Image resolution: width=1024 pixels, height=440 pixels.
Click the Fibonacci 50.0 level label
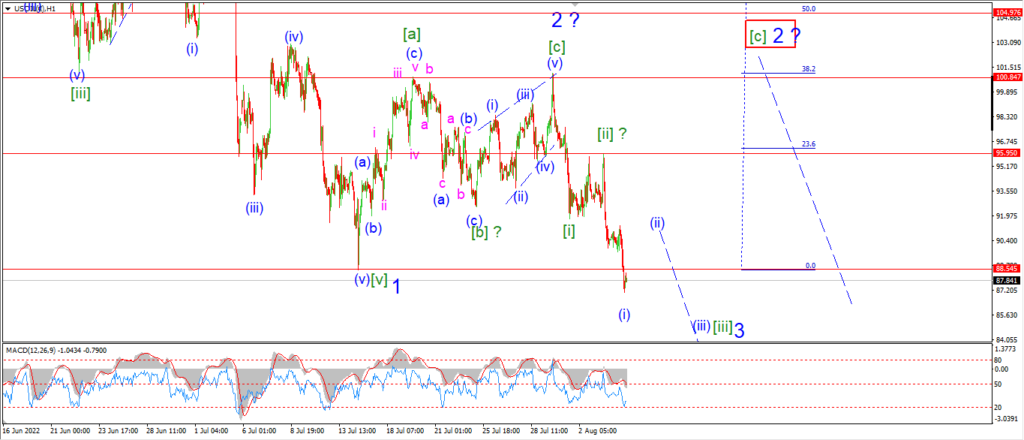pos(808,9)
